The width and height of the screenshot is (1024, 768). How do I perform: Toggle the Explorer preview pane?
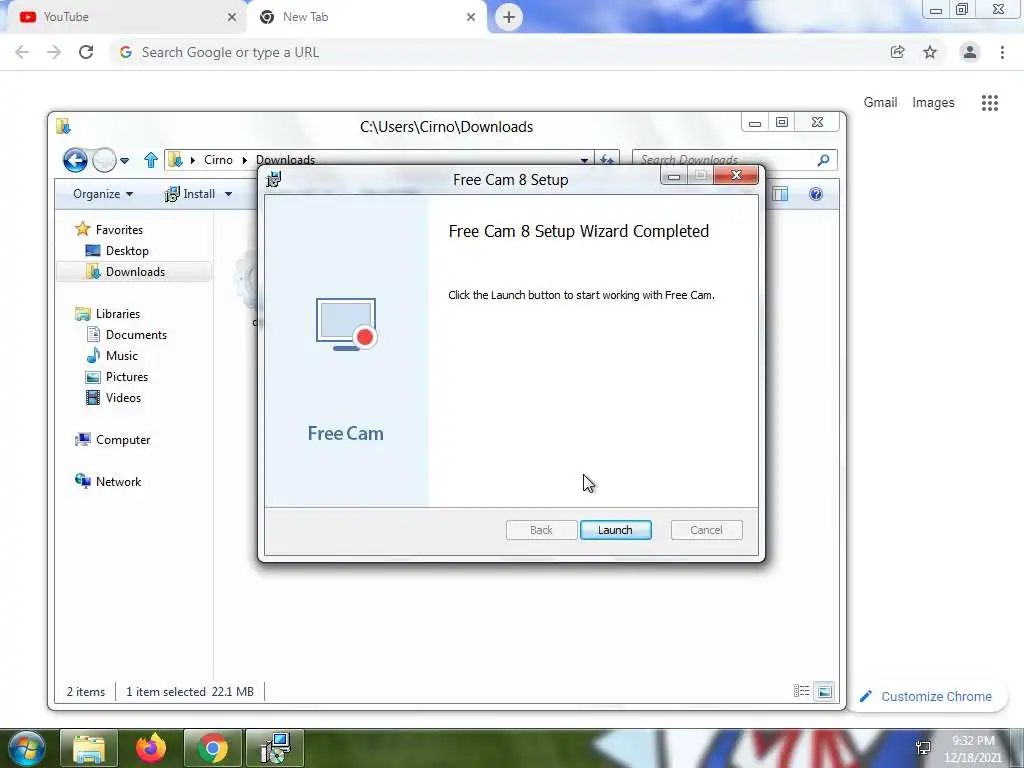[x=780, y=194]
